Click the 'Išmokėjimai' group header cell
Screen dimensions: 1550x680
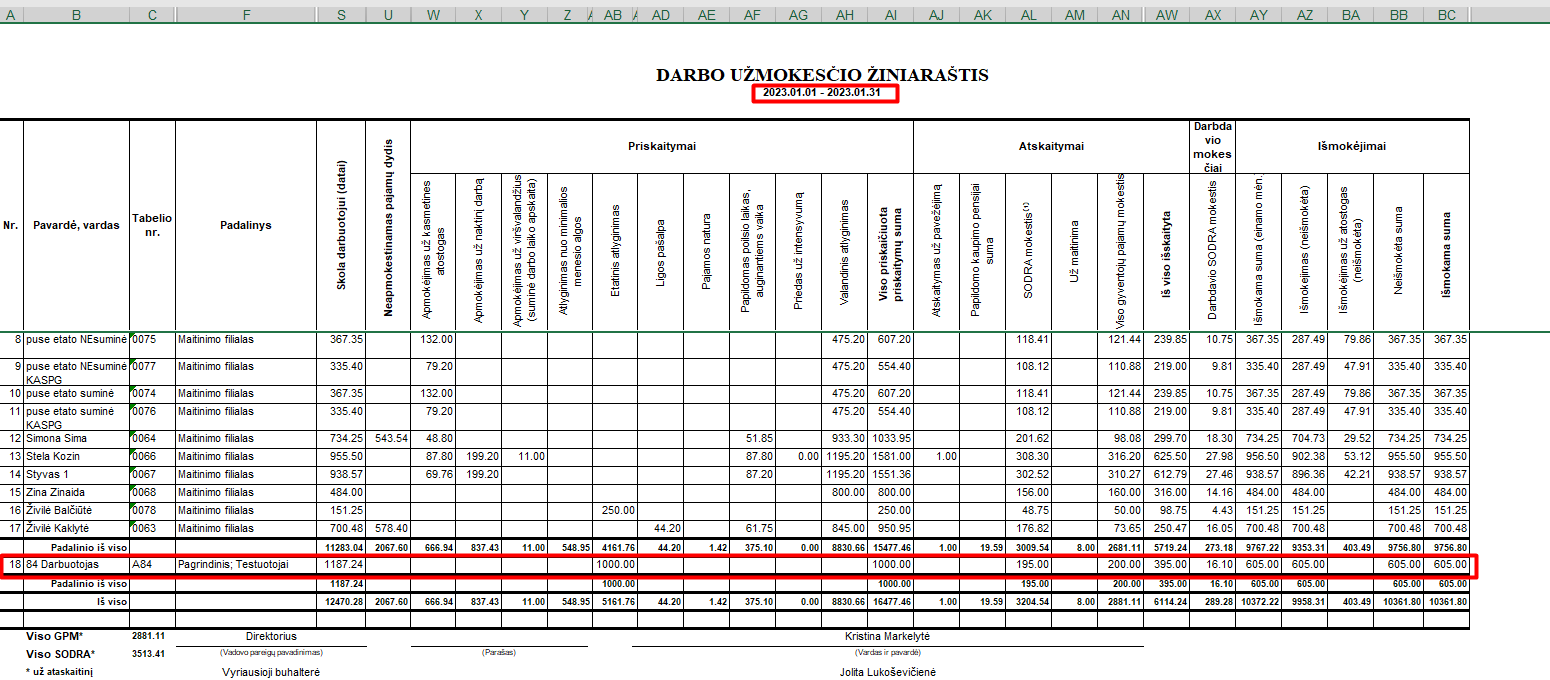(1353, 146)
